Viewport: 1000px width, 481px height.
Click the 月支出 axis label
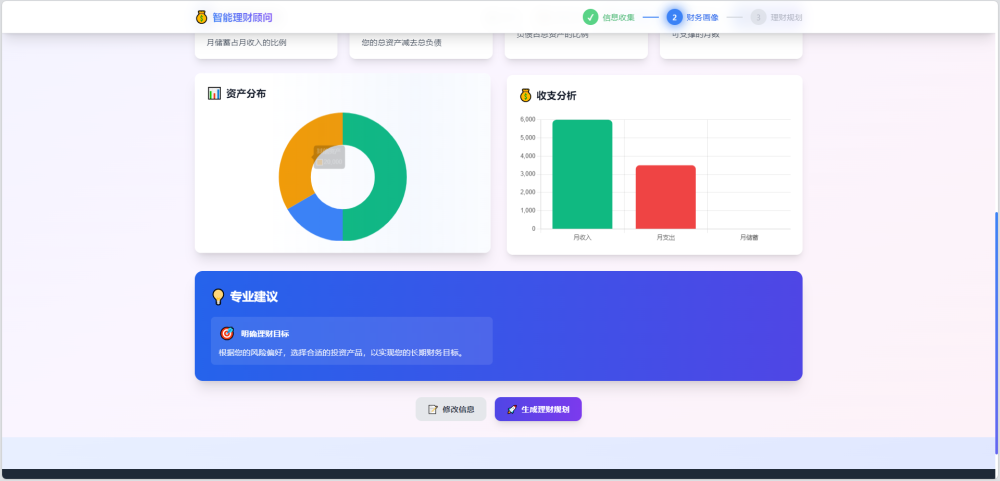click(x=666, y=237)
